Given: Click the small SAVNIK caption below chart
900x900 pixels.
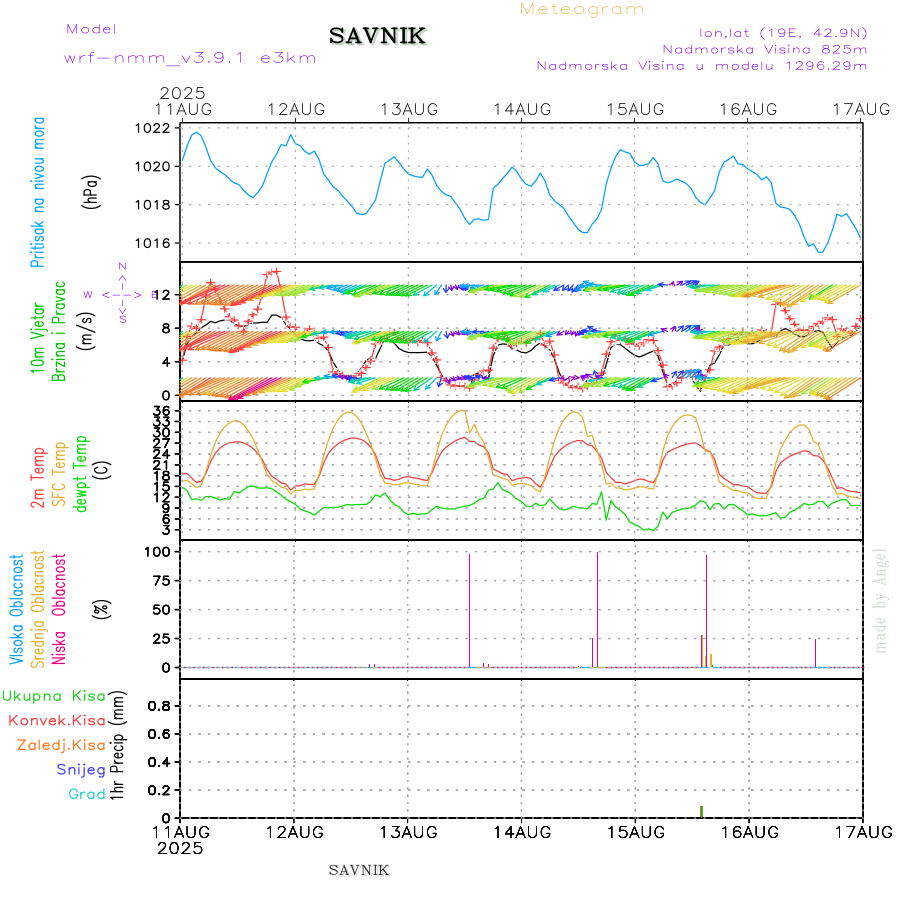Looking at the screenshot, I should 359,870.
